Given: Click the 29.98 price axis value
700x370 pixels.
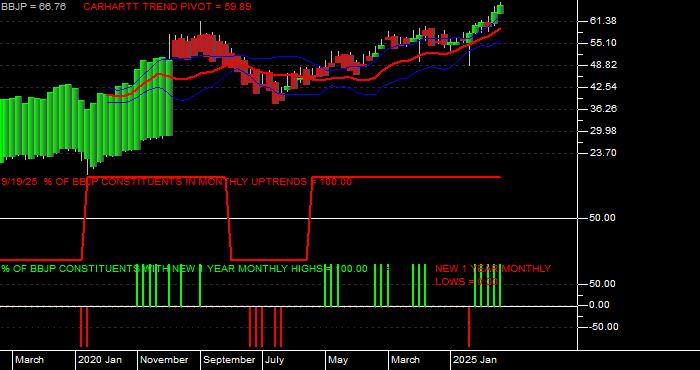Looking at the screenshot, I should point(604,130).
